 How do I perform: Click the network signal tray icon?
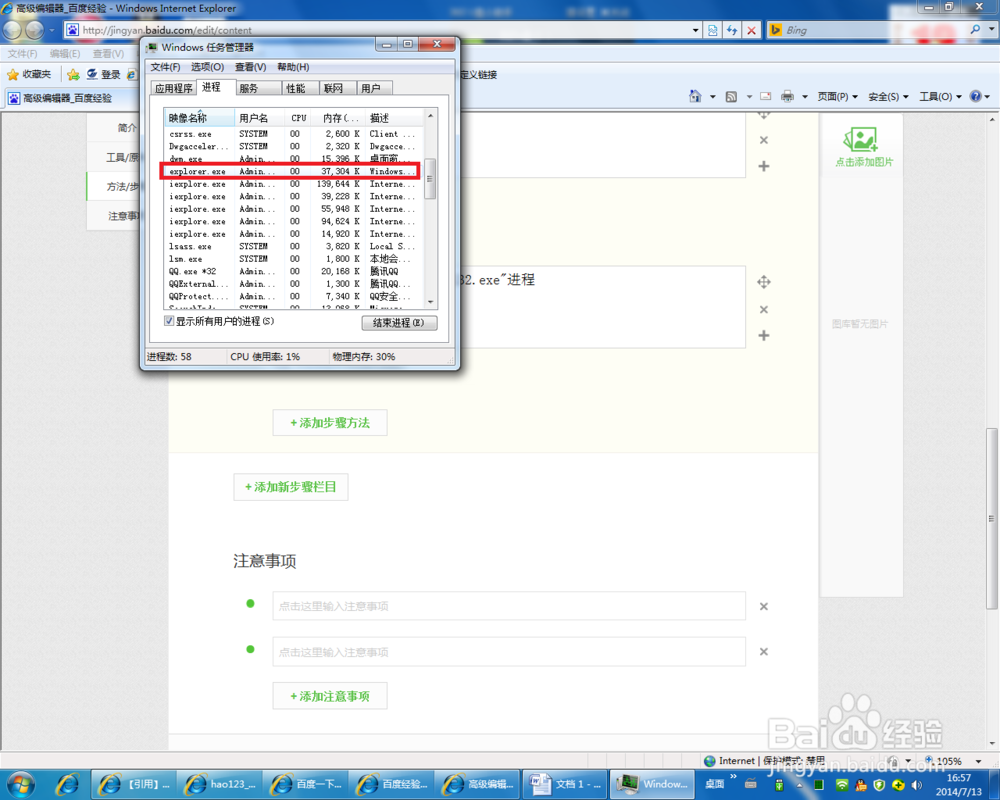click(x=842, y=785)
